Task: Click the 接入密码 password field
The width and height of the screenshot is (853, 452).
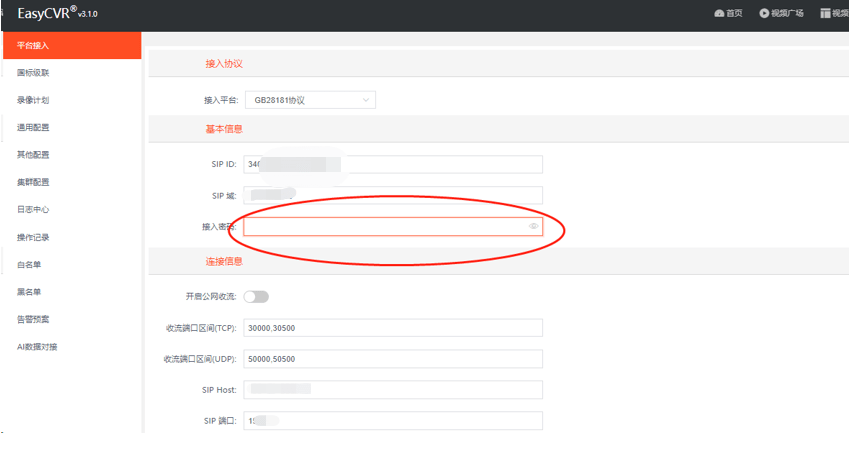Action: click(x=385, y=227)
